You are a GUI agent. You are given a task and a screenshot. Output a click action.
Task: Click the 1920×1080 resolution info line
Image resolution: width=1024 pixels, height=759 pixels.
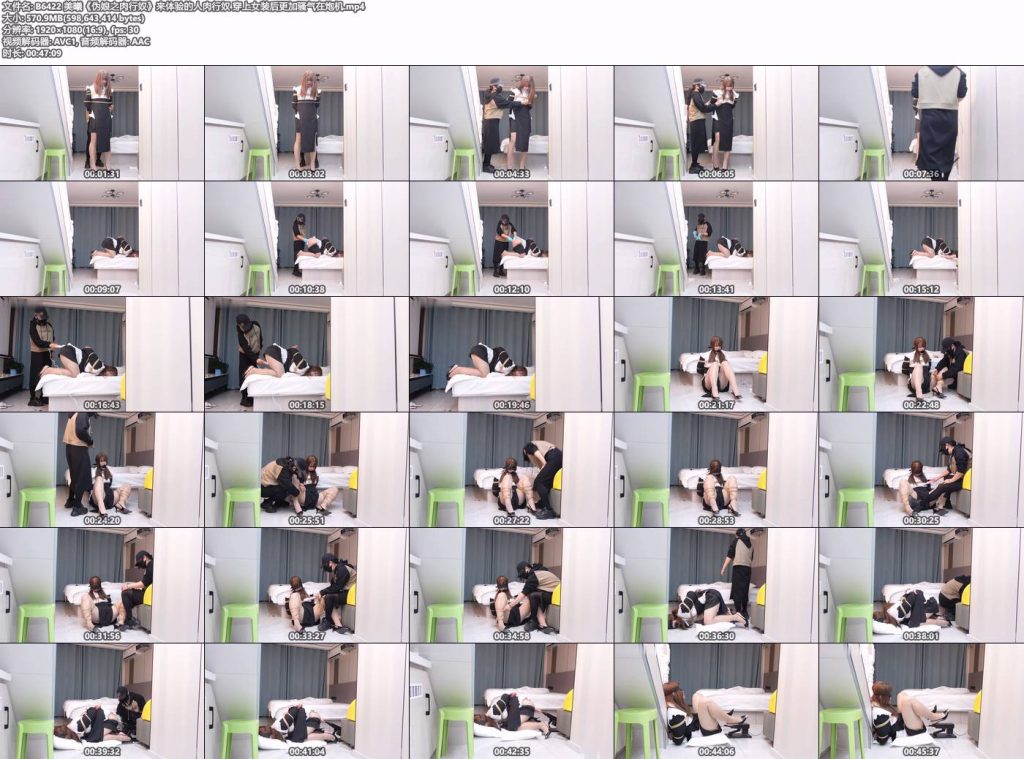click(x=71, y=30)
